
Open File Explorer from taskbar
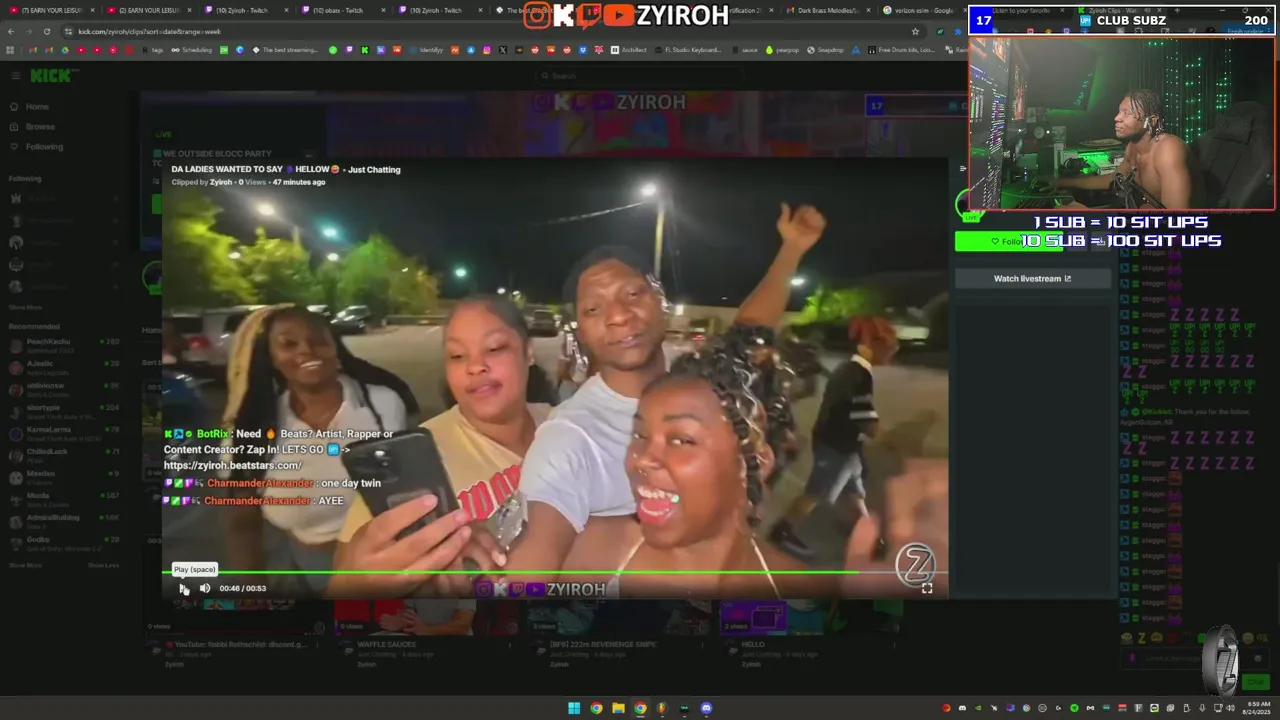coord(618,708)
